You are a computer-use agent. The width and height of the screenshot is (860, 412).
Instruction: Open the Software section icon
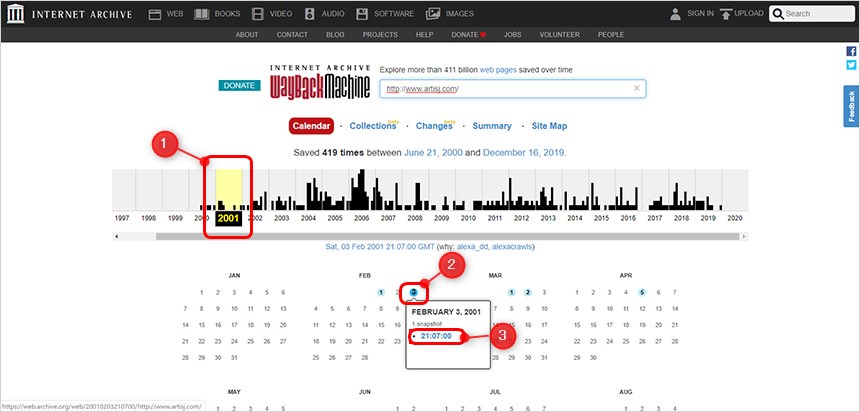[361, 14]
